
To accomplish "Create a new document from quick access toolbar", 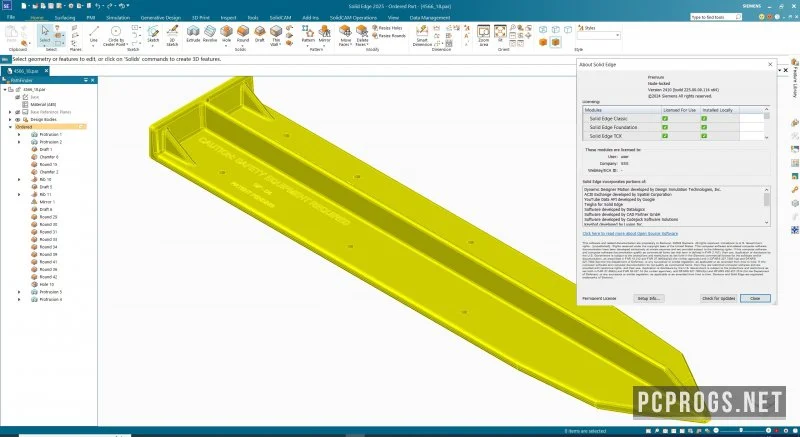I will point(22,6).
